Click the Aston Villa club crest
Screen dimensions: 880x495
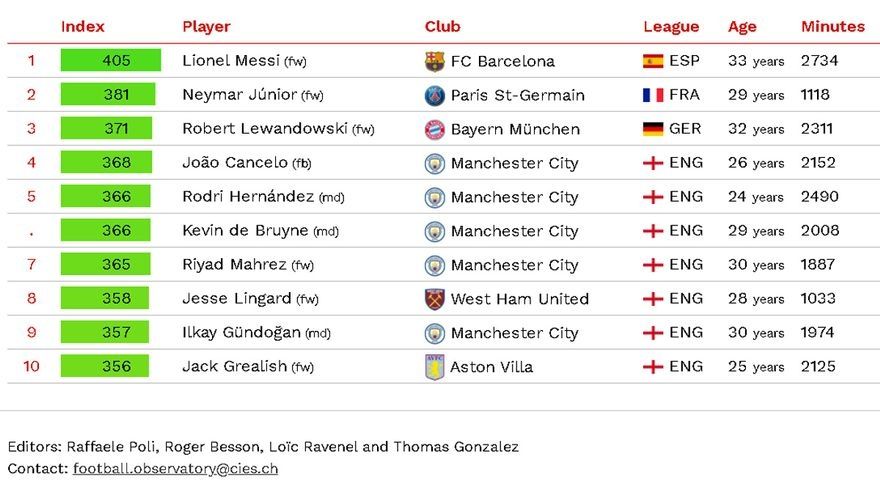(x=434, y=367)
